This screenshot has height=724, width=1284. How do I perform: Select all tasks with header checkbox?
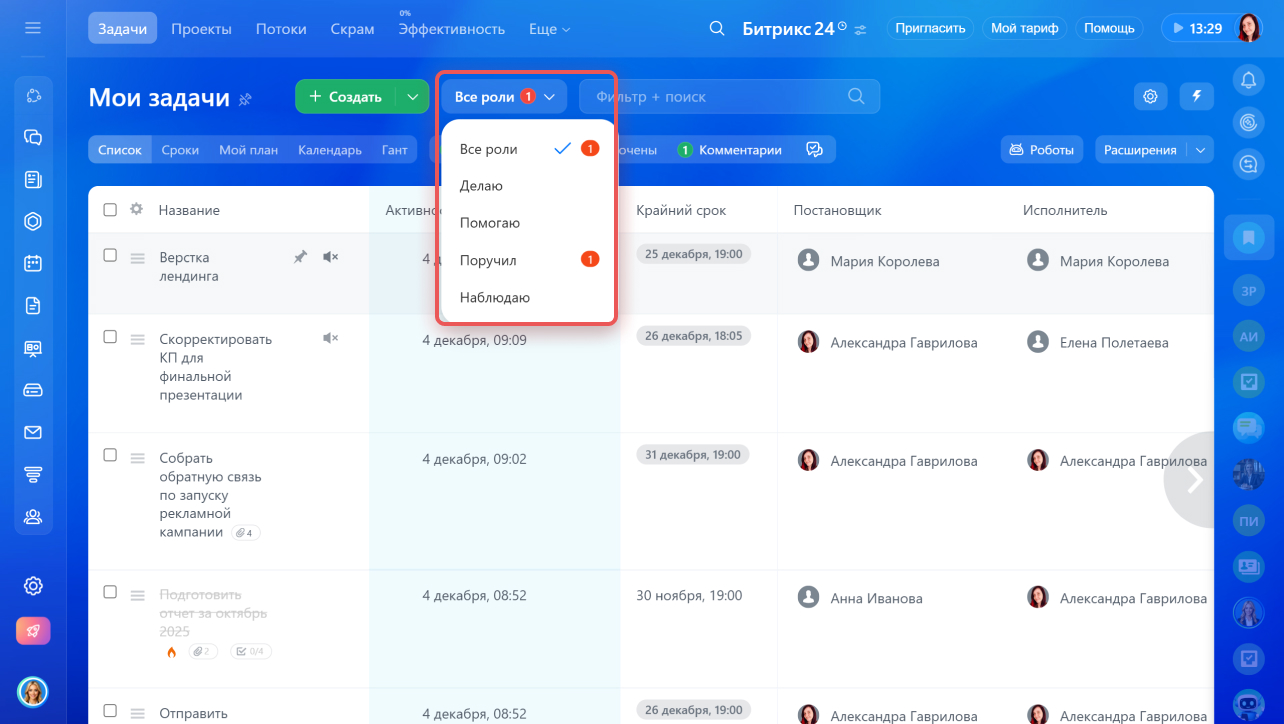(110, 210)
